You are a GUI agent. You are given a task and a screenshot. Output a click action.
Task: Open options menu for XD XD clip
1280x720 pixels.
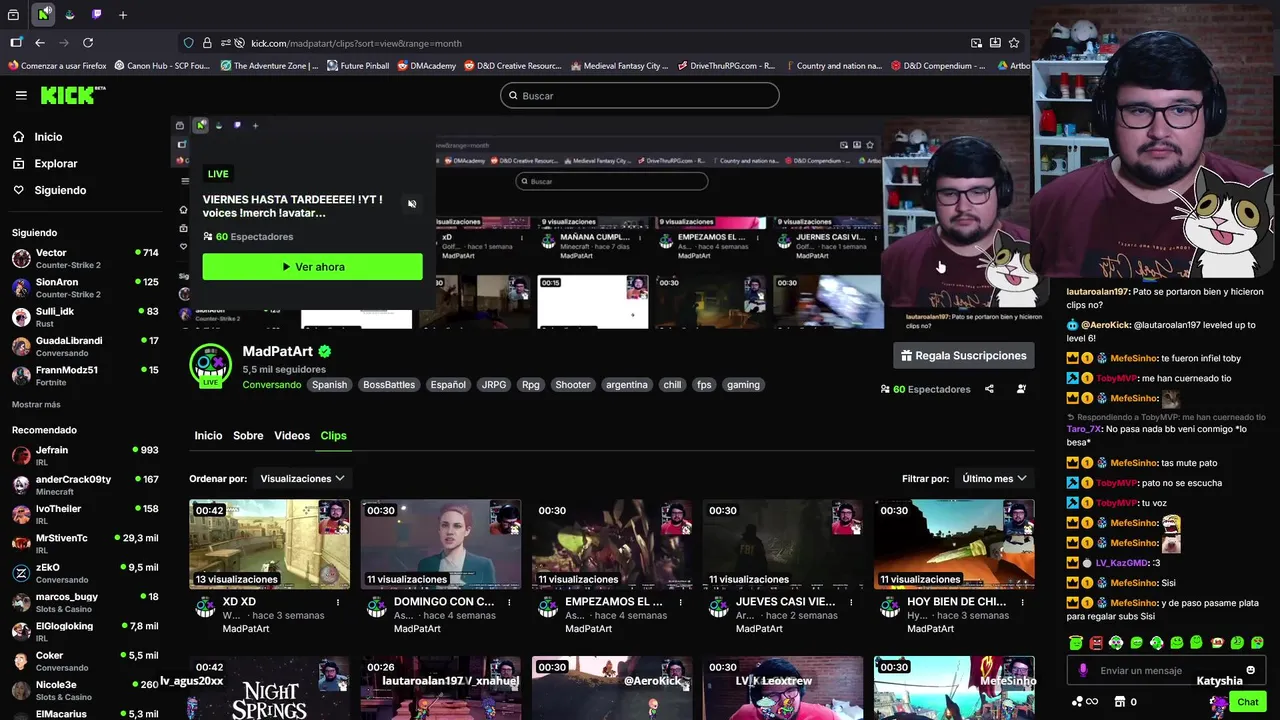(x=338, y=603)
